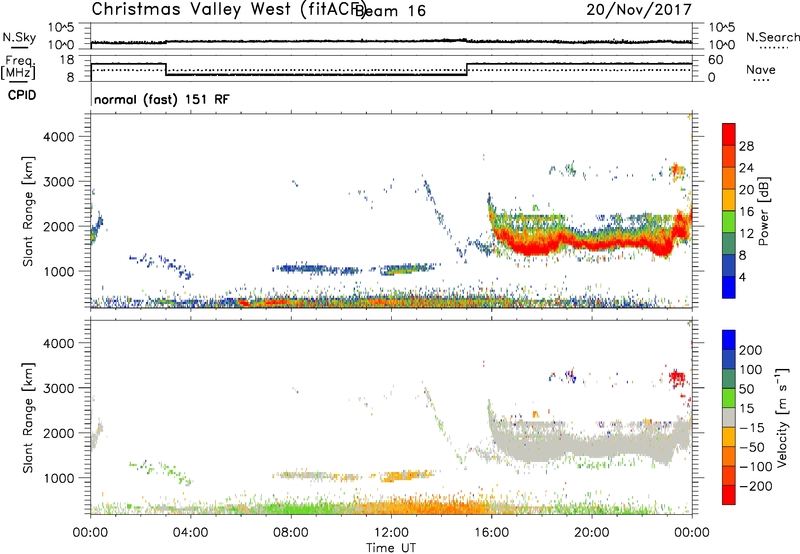Click the "Beam 16" label in header
The image size is (800, 554).
[390, 11]
